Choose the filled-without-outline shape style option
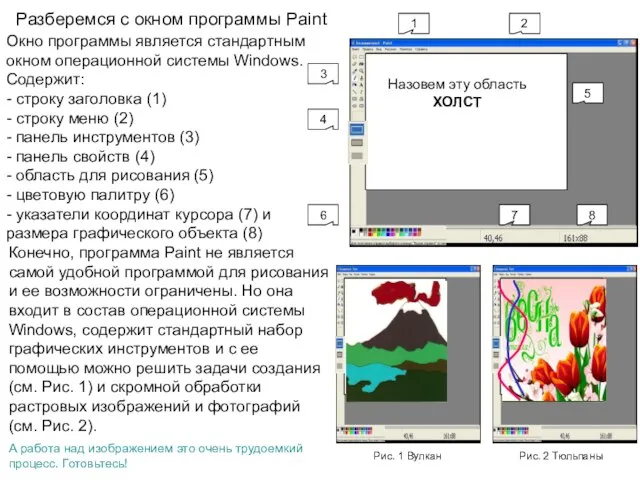This screenshot has width=640, height=480. coord(357,156)
